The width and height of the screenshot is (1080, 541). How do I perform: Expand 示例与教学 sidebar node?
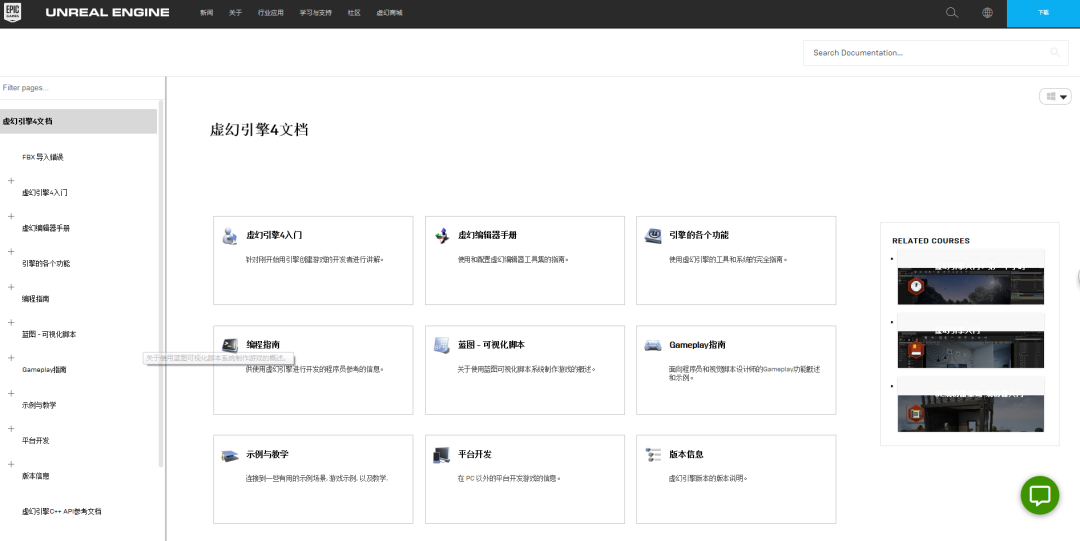pos(11,394)
